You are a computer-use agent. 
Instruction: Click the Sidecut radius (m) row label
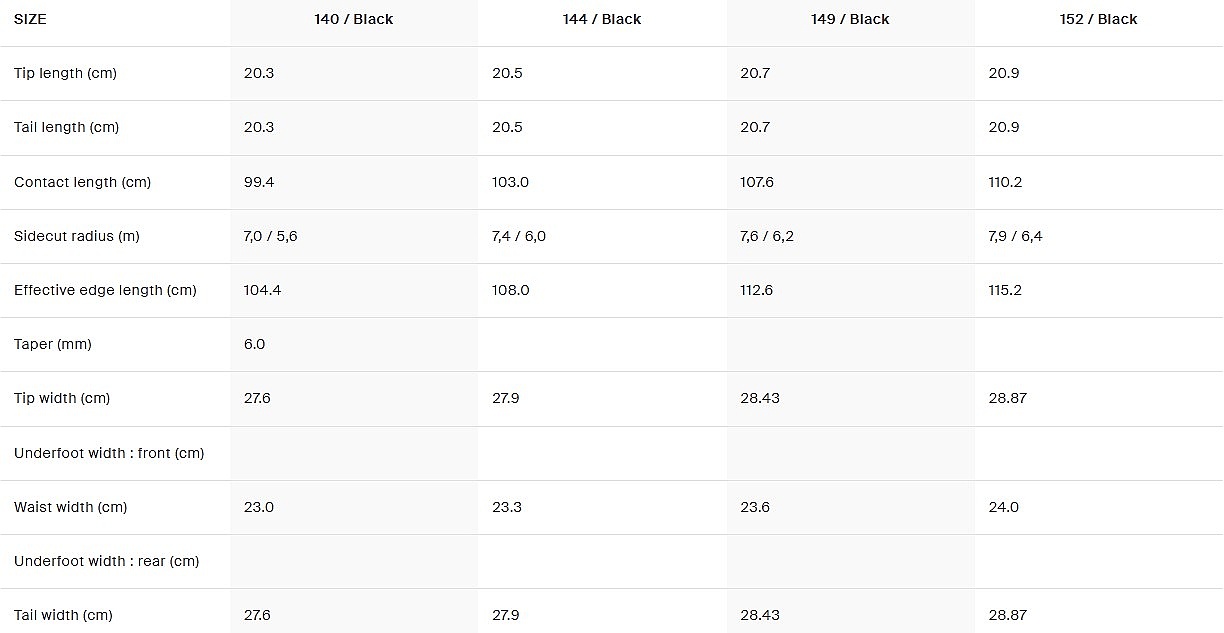pos(76,236)
